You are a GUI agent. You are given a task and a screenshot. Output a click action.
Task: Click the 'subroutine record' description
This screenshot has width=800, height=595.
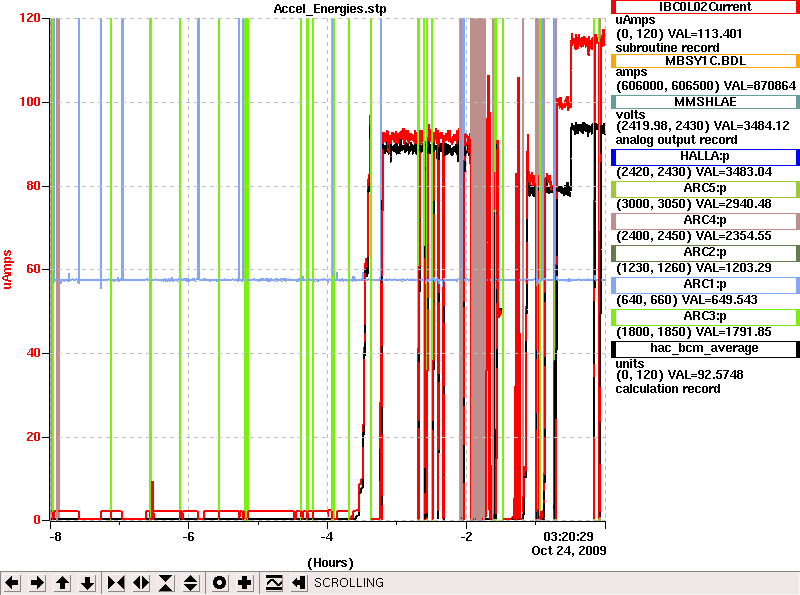pyautogui.click(x=667, y=48)
